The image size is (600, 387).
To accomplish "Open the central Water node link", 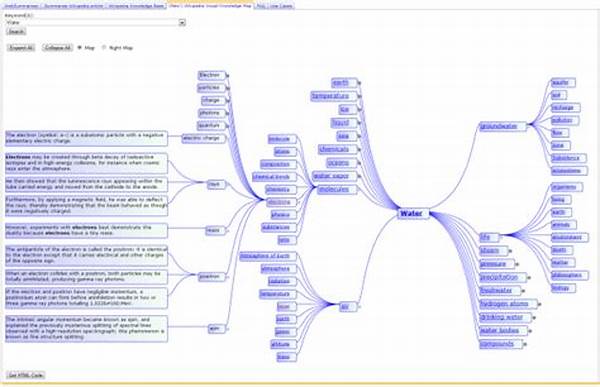I will [x=411, y=214].
